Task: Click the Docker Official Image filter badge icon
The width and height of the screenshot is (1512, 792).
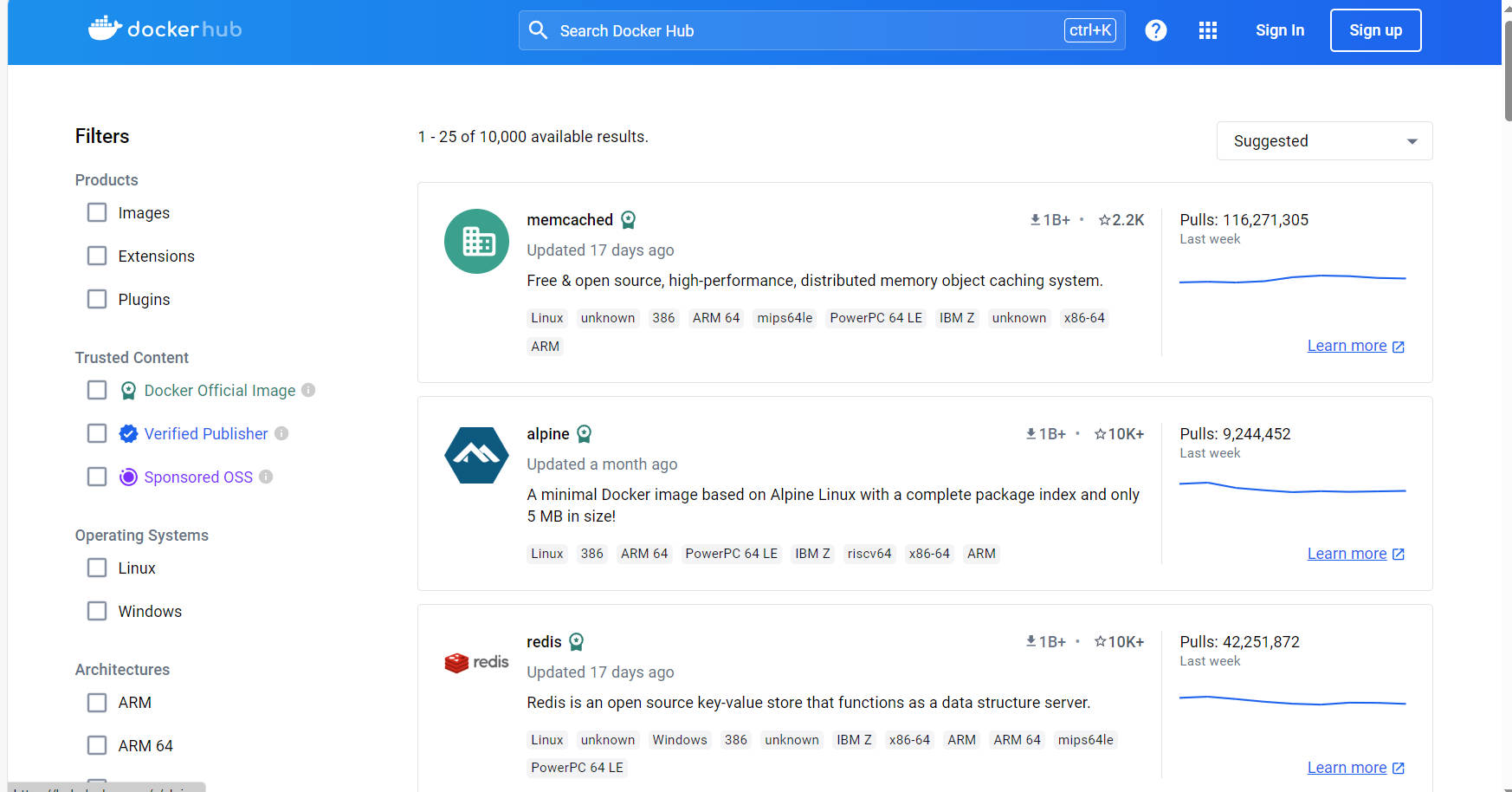Action: tap(128, 391)
